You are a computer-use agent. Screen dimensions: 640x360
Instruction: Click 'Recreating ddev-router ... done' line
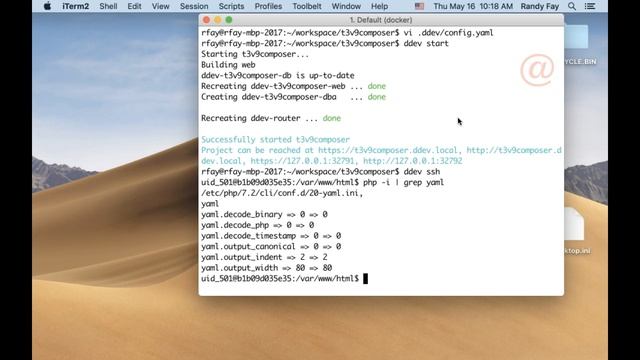271,118
